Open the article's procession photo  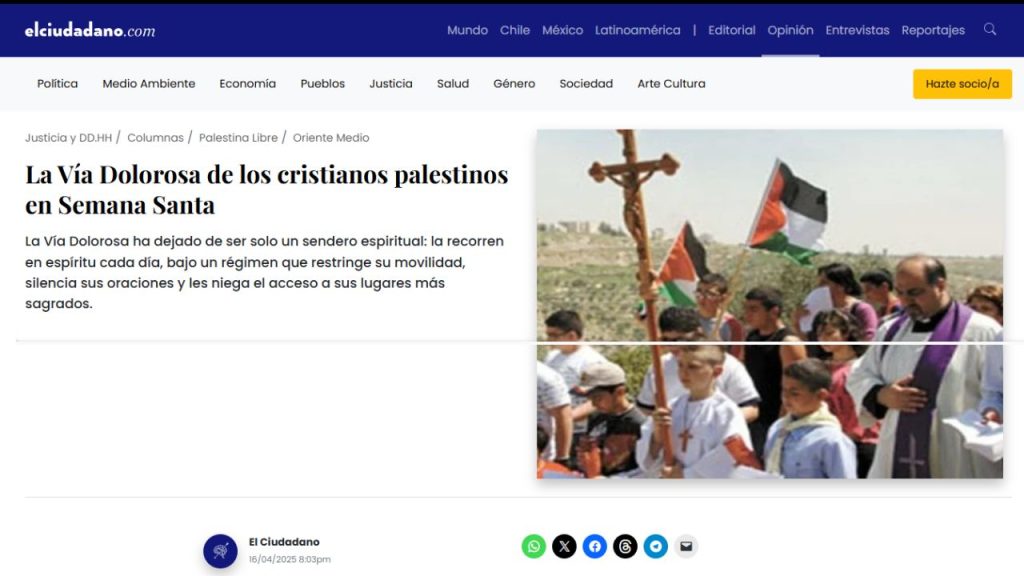(x=769, y=304)
